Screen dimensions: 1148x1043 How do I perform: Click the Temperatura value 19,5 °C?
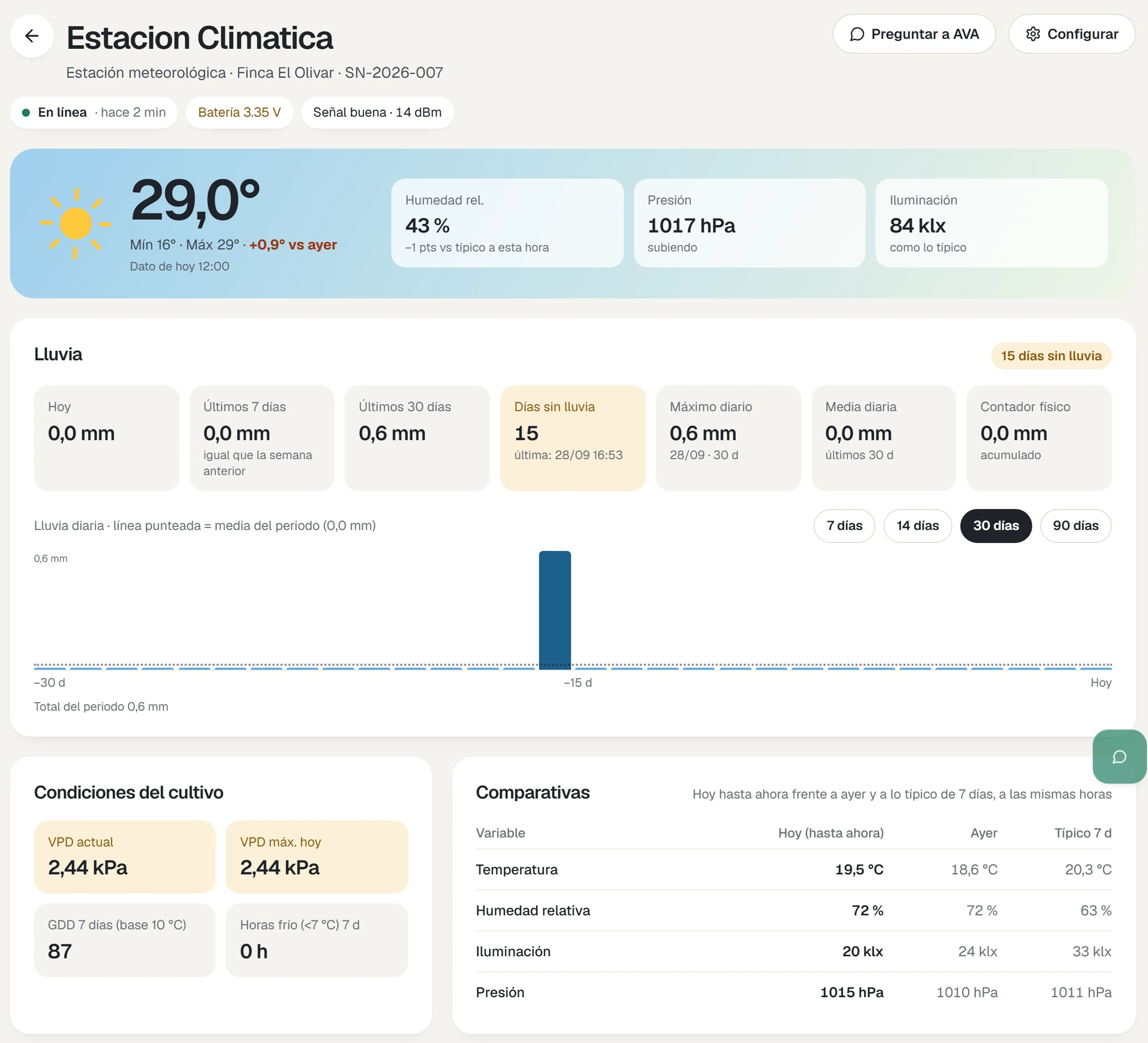tap(859, 870)
